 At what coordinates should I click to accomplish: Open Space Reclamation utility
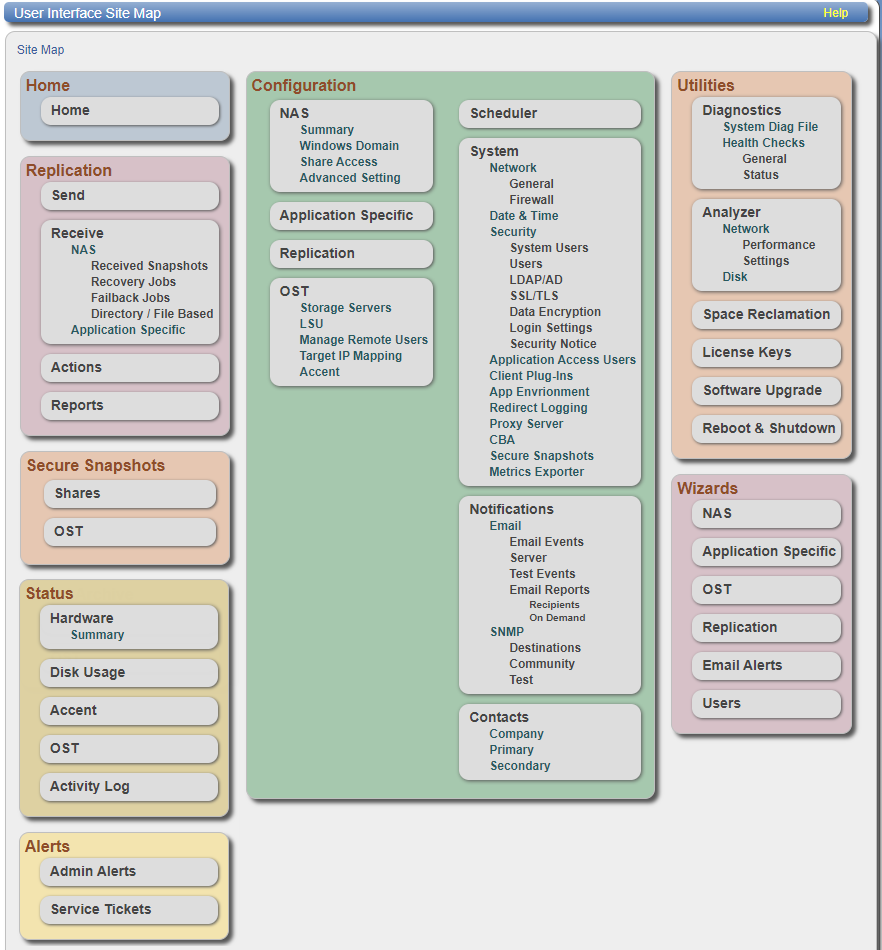coord(766,315)
